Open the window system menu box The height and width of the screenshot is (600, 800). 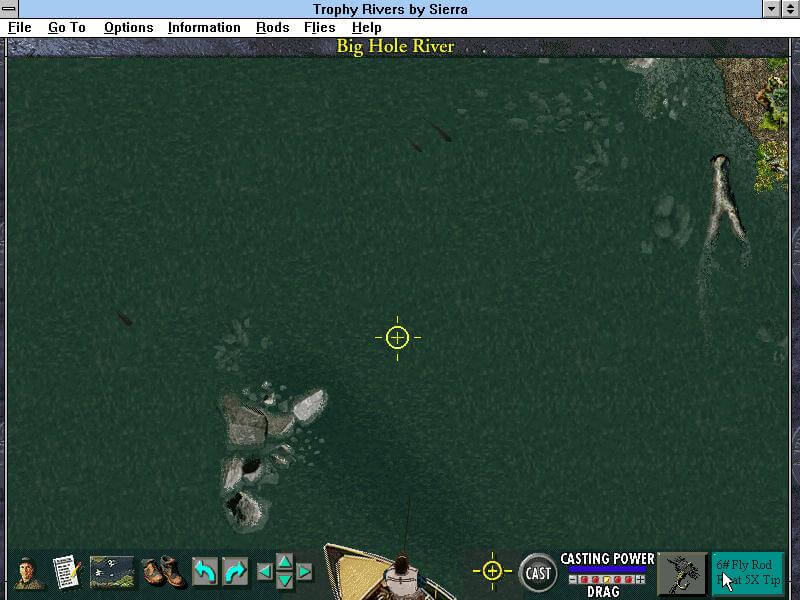tap(9, 9)
